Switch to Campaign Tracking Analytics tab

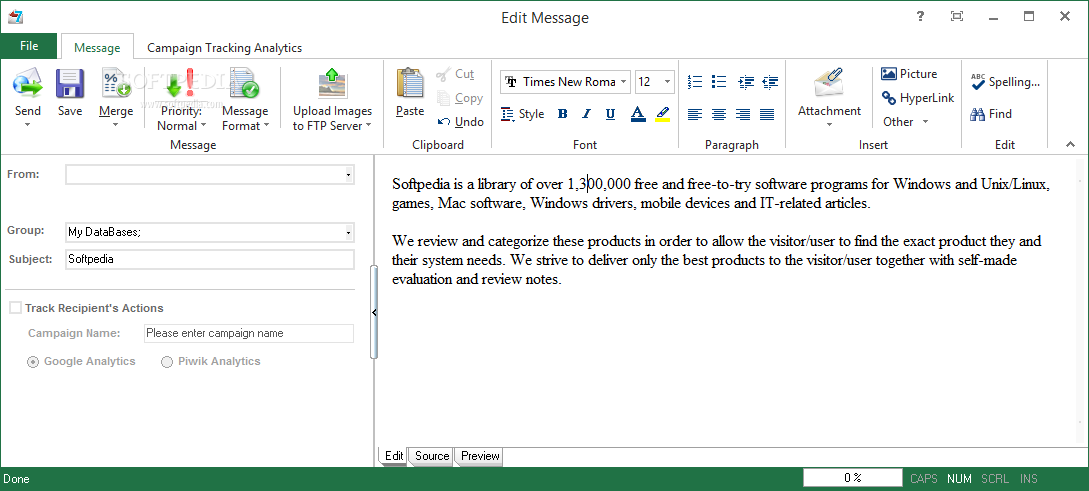pos(224,48)
